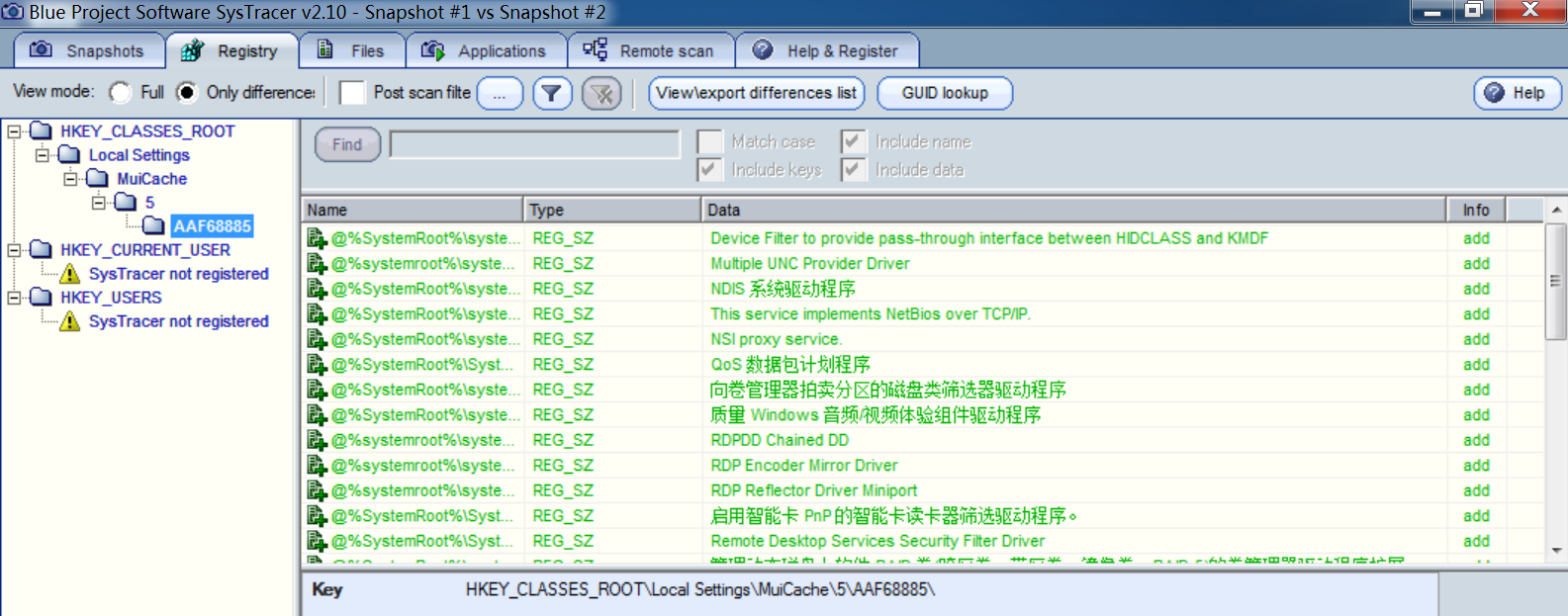
Task: Collapse the 5 tree node
Action: [x=98, y=202]
